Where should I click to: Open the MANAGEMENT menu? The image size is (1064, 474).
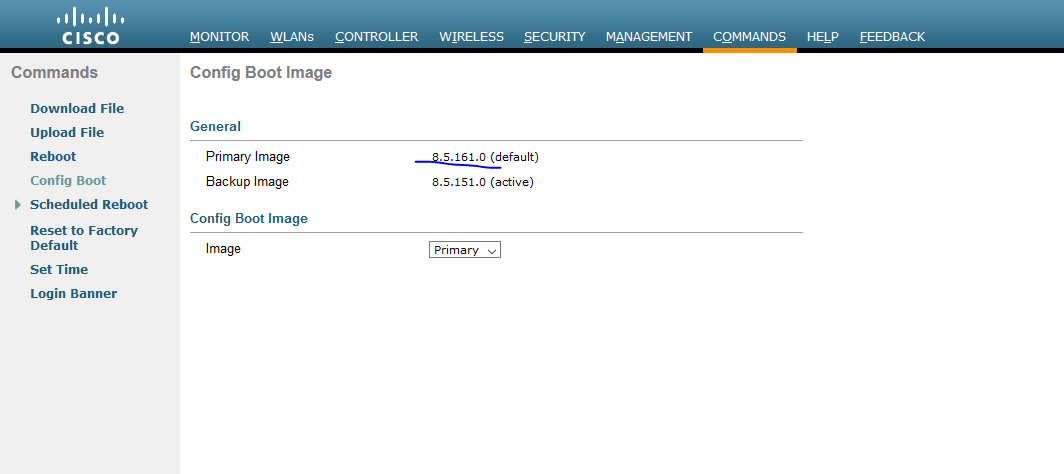pos(649,37)
